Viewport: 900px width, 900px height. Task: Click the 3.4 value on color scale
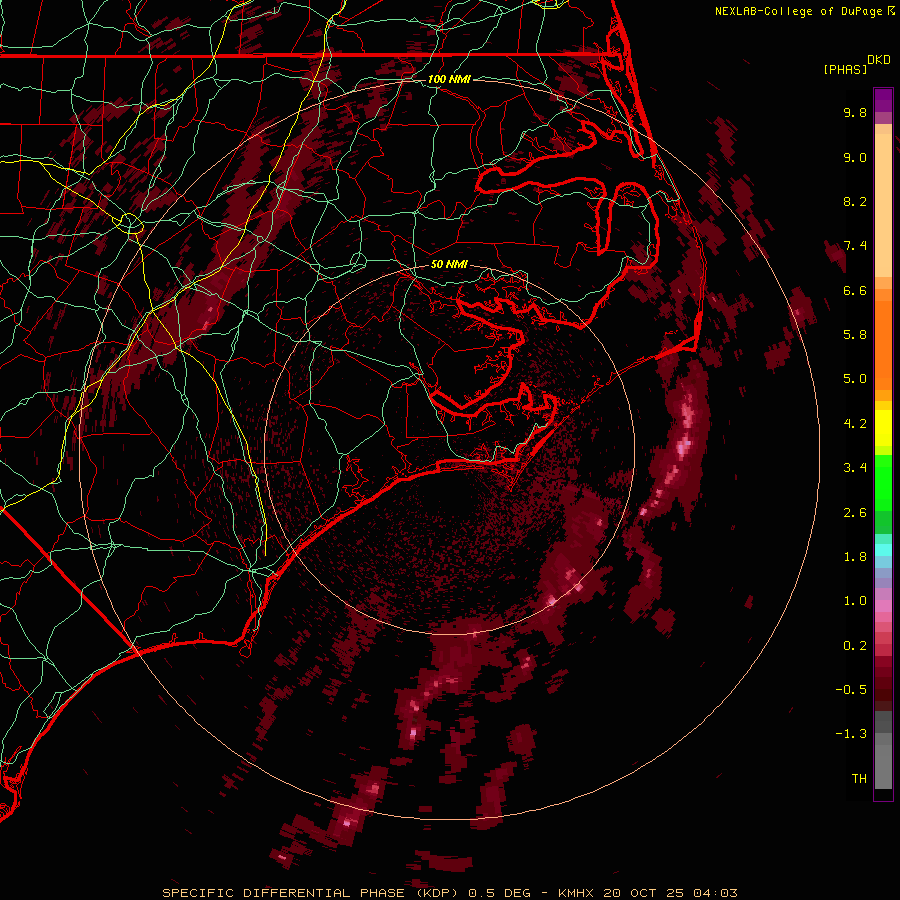click(855, 468)
